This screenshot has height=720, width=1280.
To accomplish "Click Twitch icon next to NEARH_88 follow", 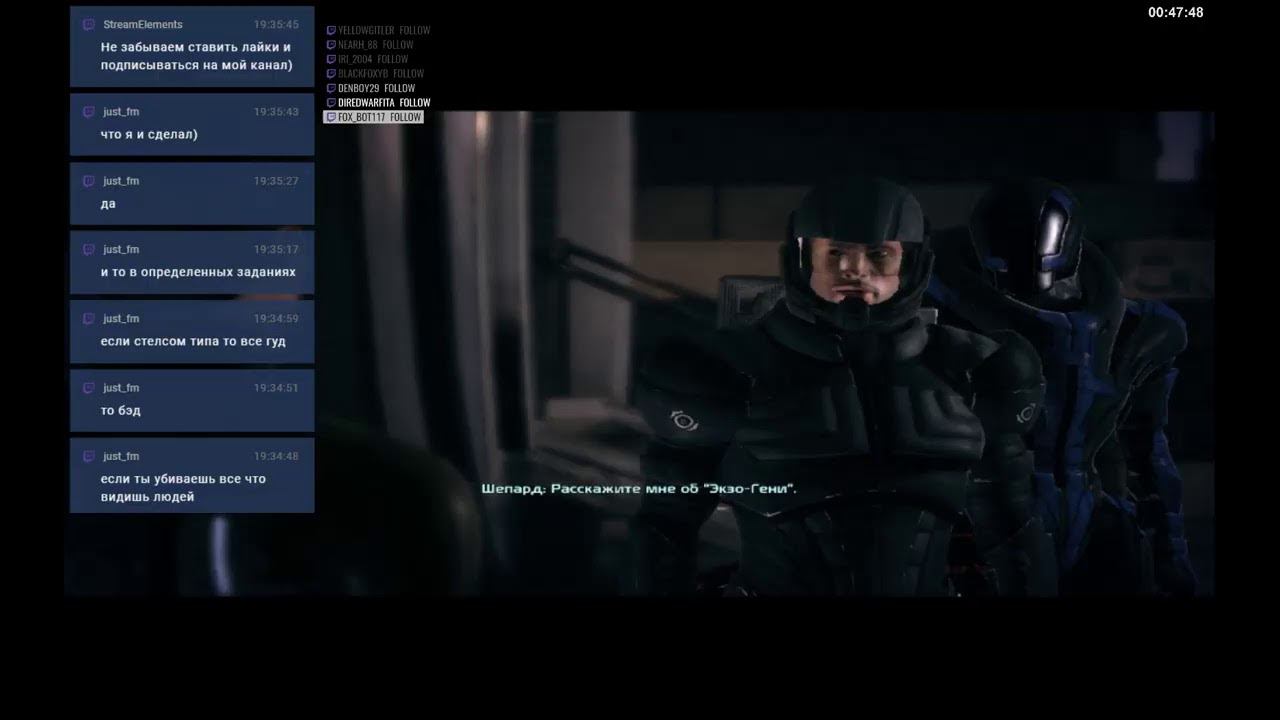I will point(331,45).
